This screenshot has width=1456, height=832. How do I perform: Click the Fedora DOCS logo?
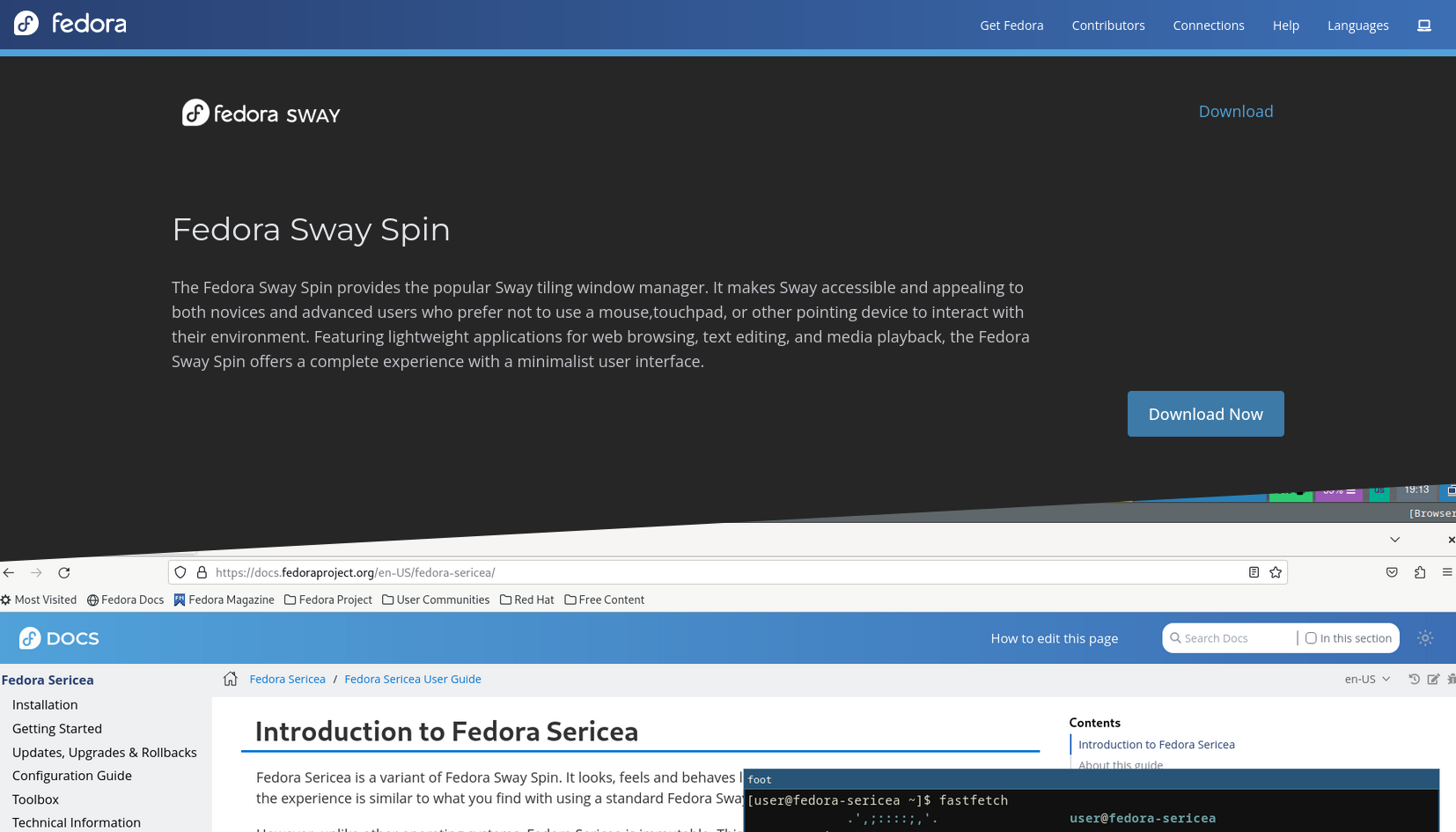59,638
